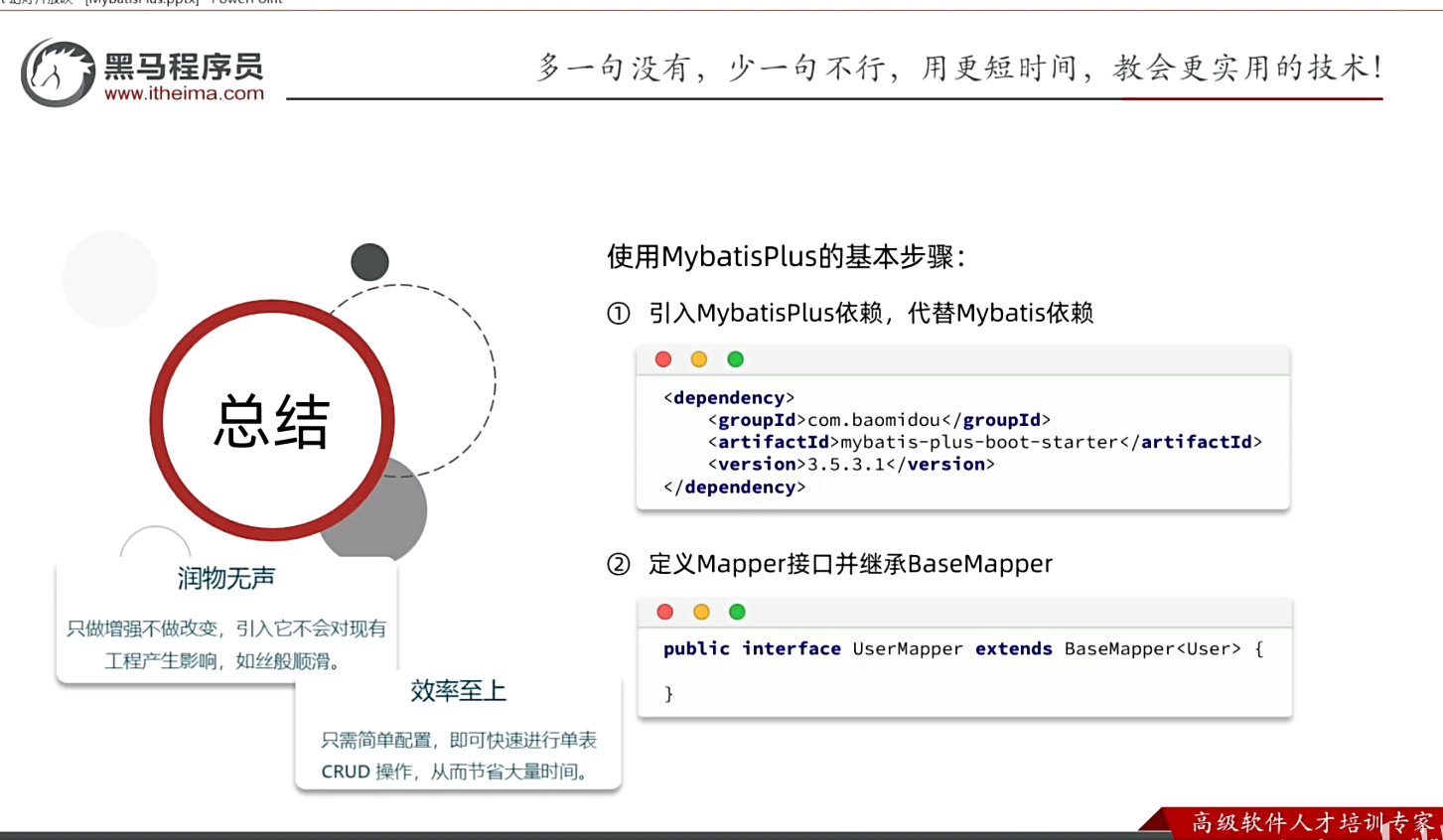The image size is (1443, 840).
Task: Open the www.itheima.com link
Action: 184,93
